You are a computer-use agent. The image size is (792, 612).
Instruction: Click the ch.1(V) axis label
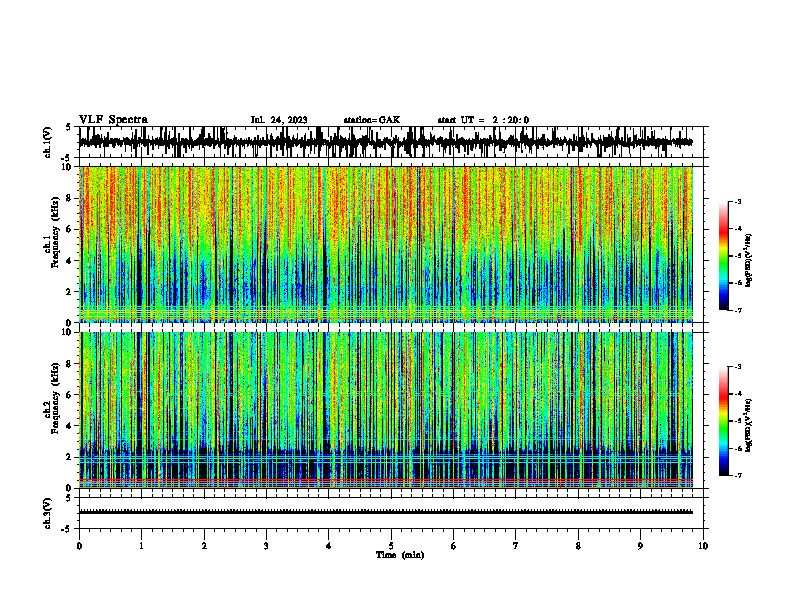click(48, 142)
